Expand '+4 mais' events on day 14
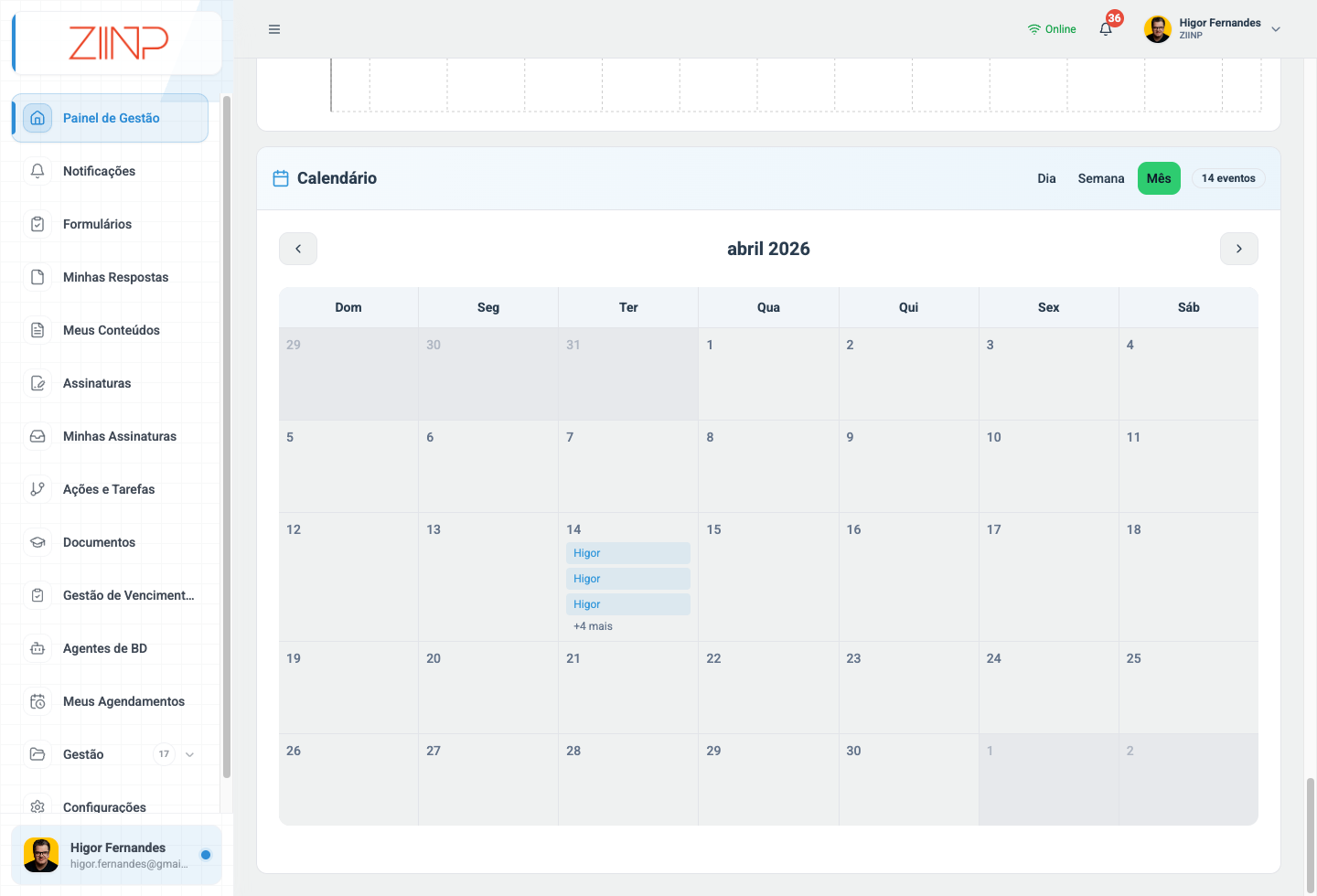1317x896 pixels. [x=593, y=626]
